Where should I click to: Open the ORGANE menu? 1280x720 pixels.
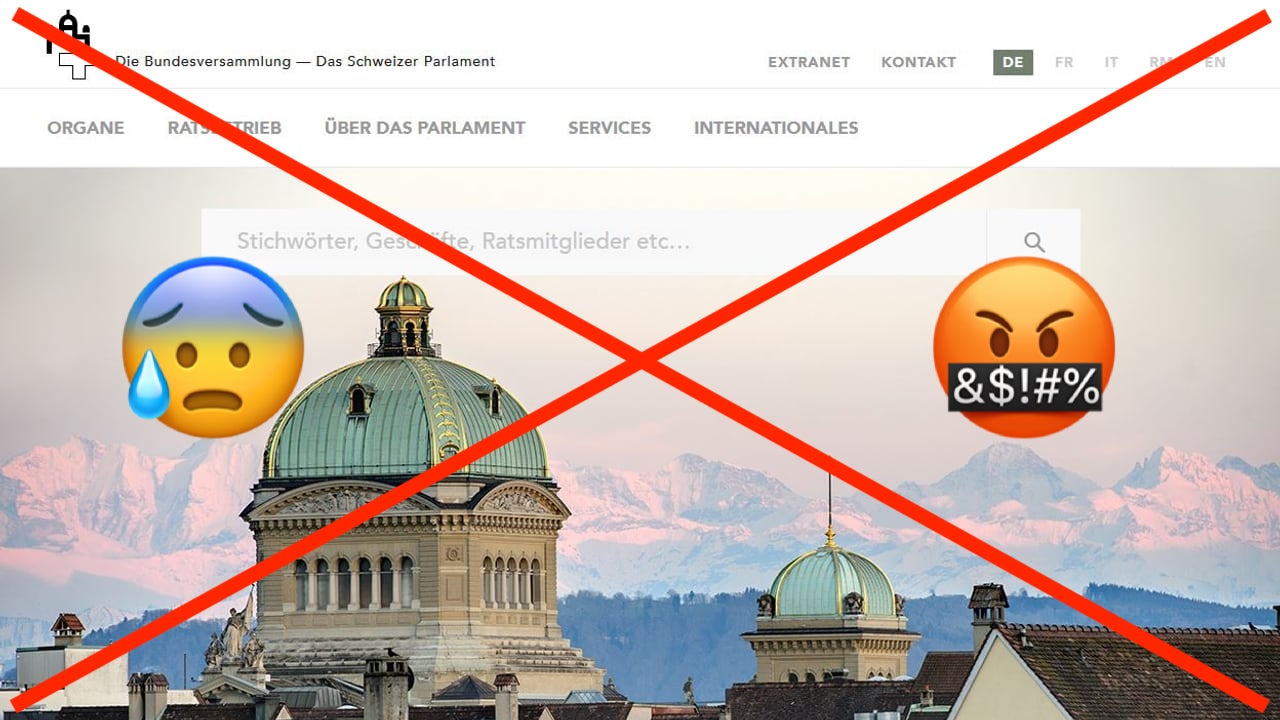click(86, 128)
